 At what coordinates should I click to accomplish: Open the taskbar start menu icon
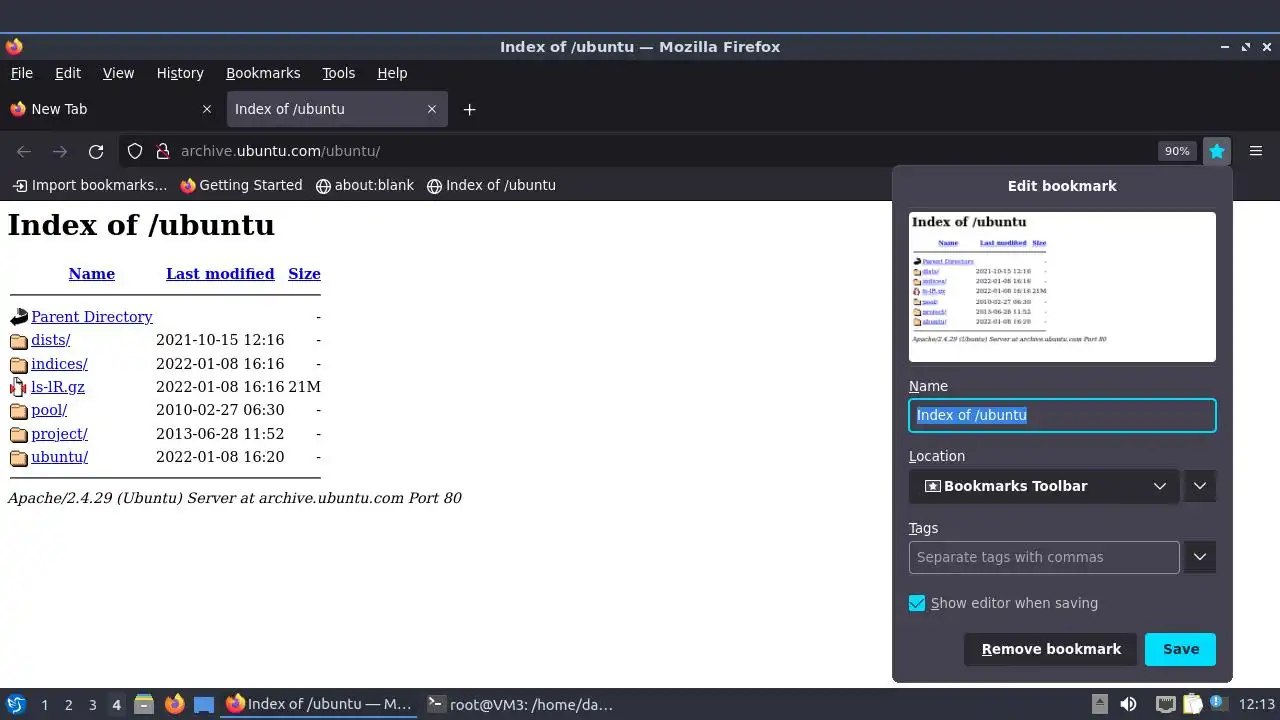coord(15,704)
